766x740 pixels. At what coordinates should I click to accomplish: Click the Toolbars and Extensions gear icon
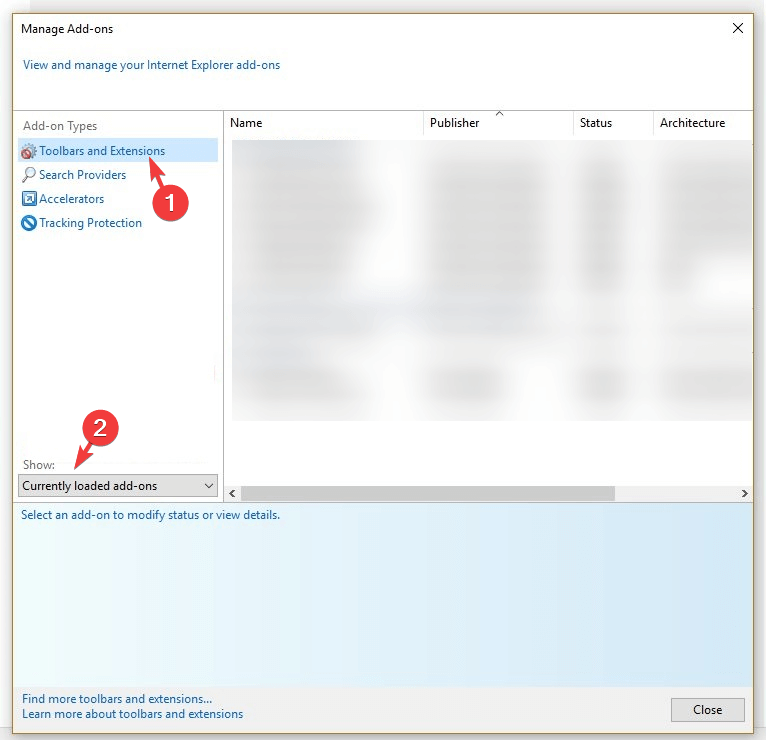pos(29,151)
